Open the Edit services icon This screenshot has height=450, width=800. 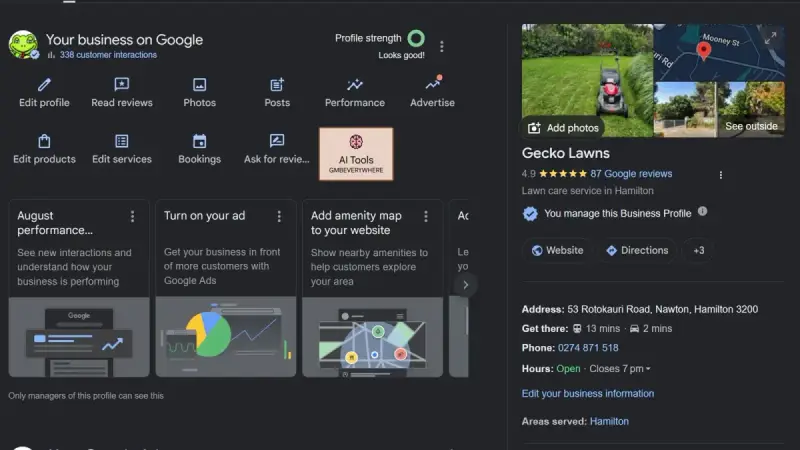coord(122,141)
